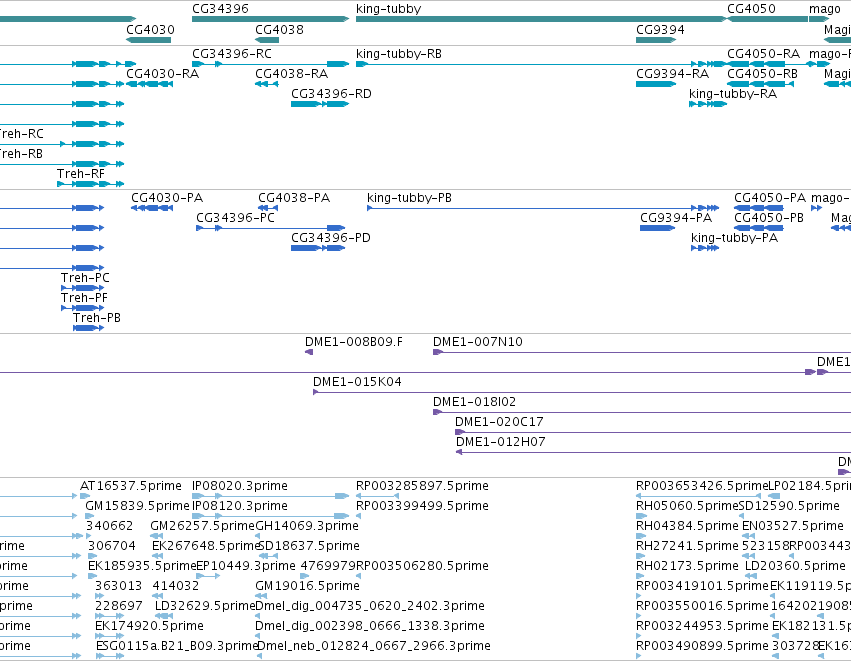Click the AT16537.5prime EST label

point(131,486)
